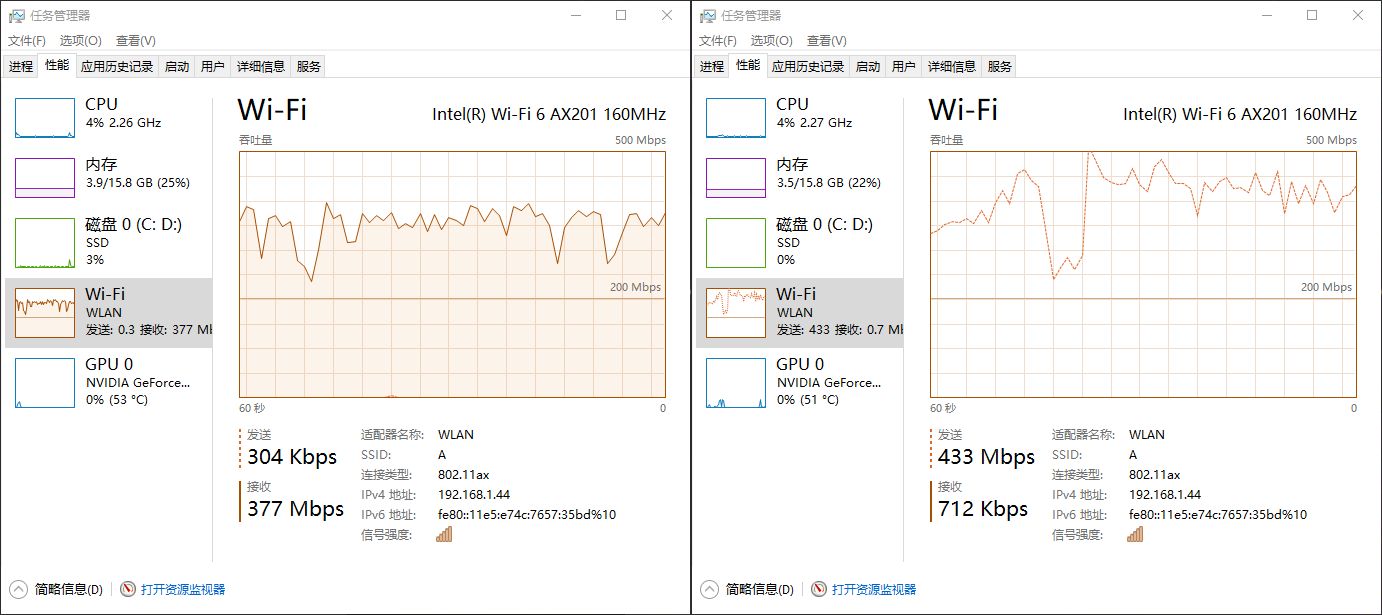The height and width of the screenshot is (615, 1382).
Task: Click Wi-Fi heading in left window
Action: pyautogui.click(x=272, y=109)
